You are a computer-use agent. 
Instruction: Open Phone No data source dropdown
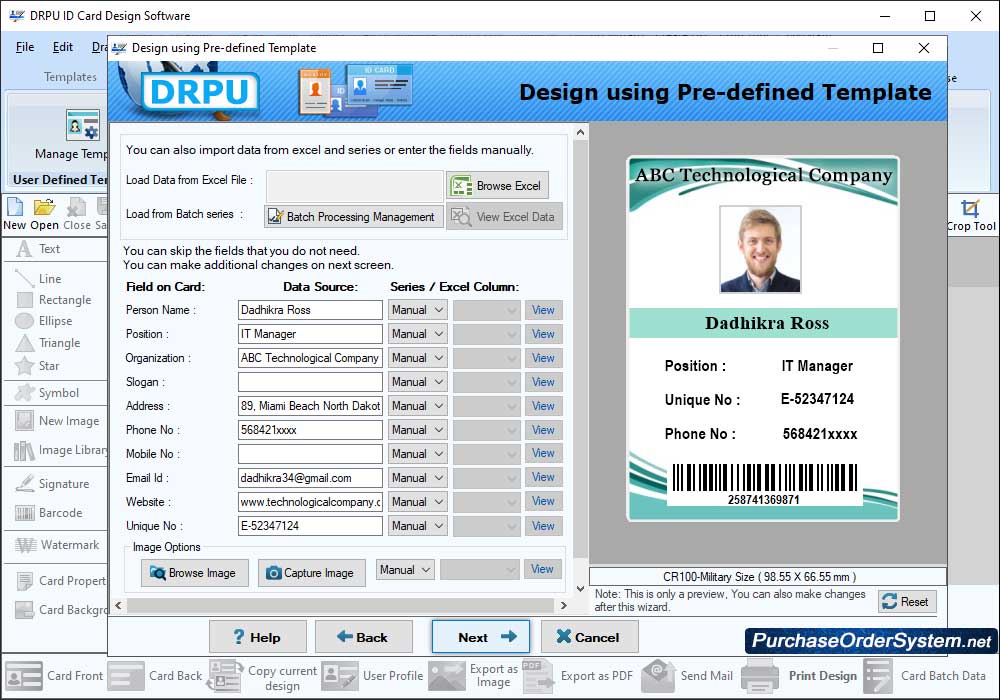[x=417, y=430]
